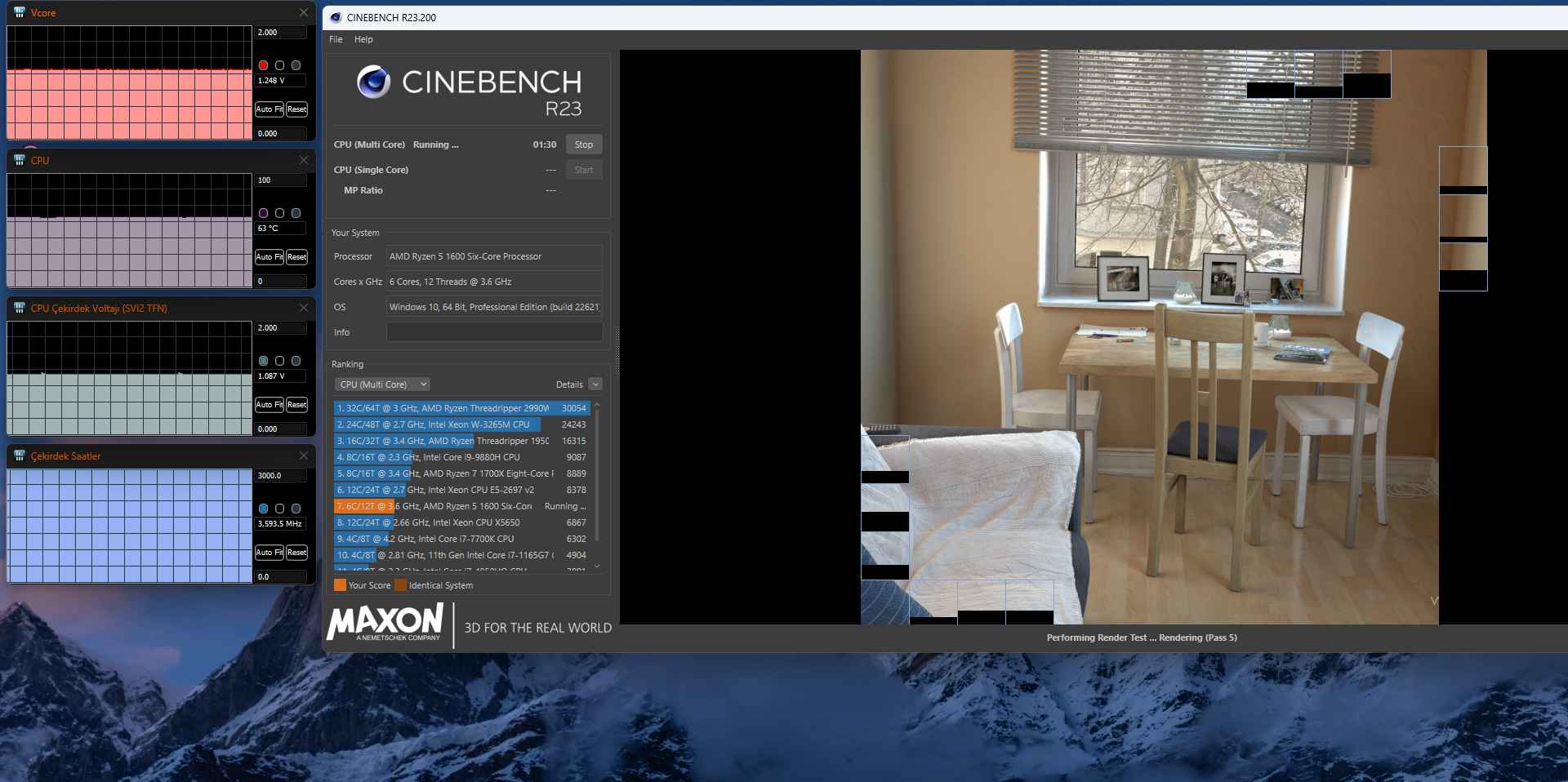Click the ranking list scroll-up arrow

[x=597, y=405]
